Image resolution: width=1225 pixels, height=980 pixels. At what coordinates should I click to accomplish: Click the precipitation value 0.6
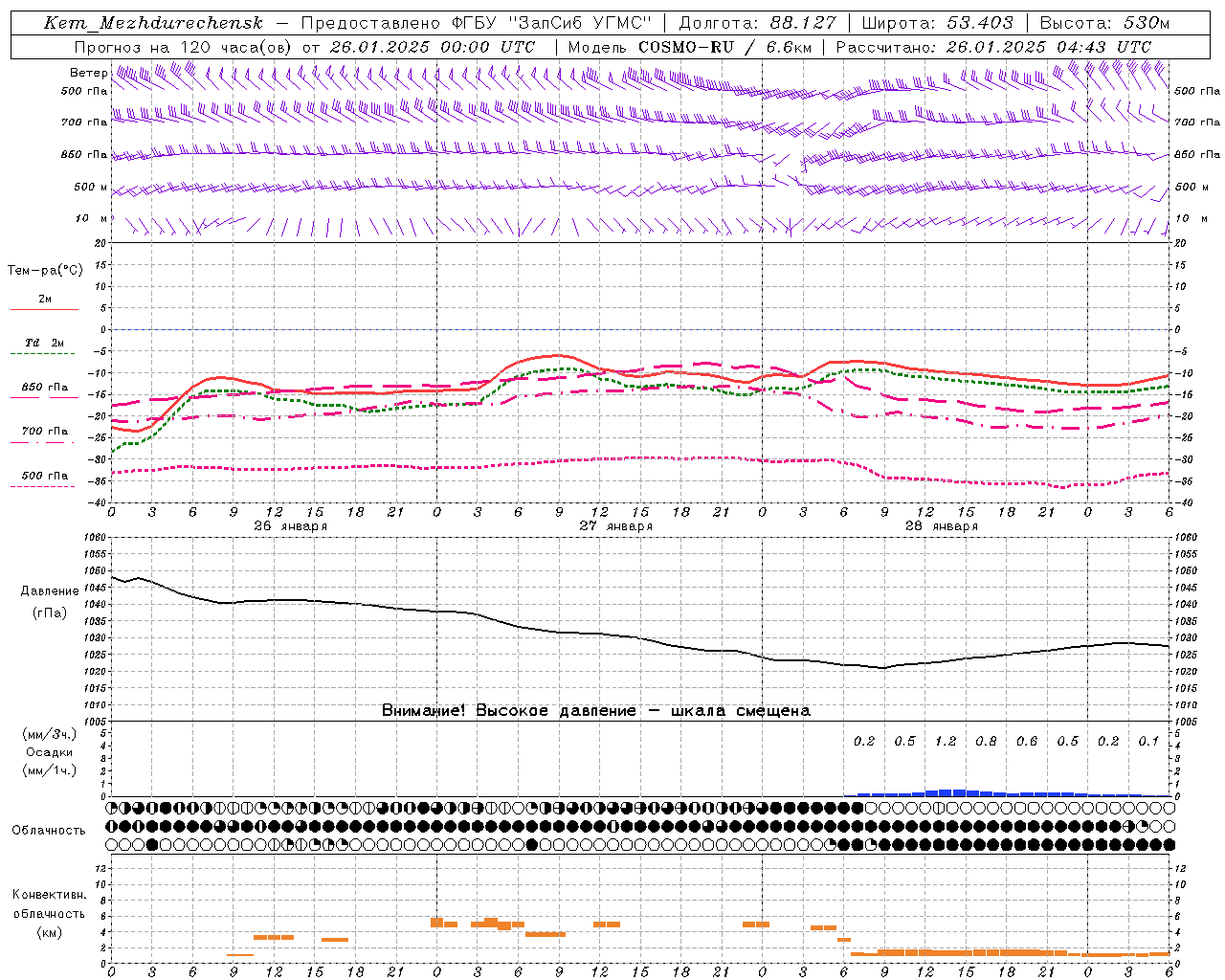pos(1027,742)
